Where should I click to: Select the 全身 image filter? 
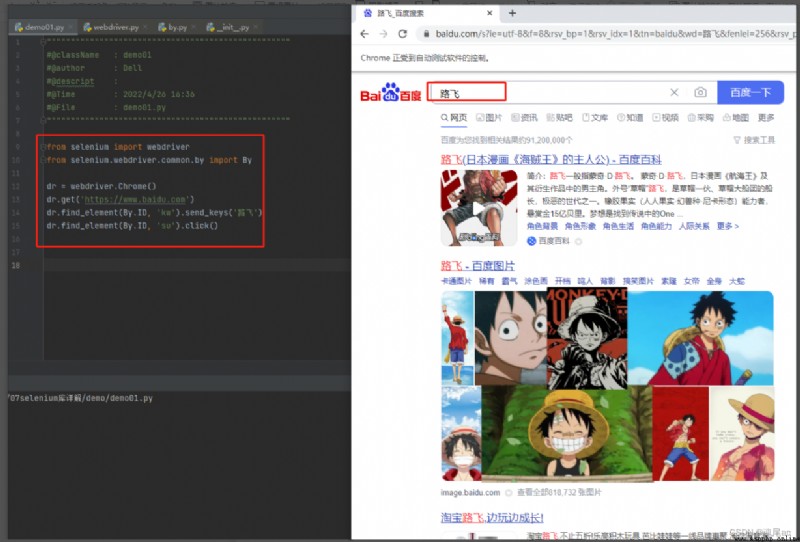714,281
